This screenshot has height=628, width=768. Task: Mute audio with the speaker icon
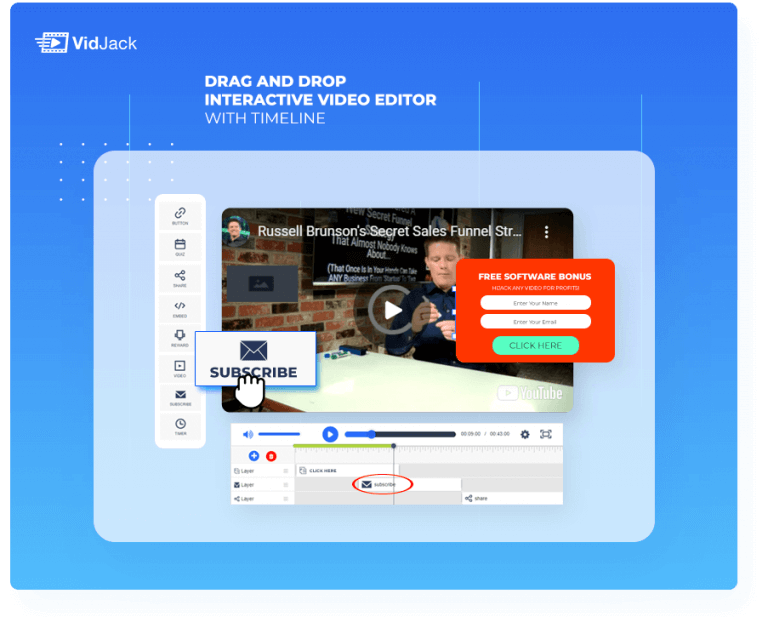(248, 435)
